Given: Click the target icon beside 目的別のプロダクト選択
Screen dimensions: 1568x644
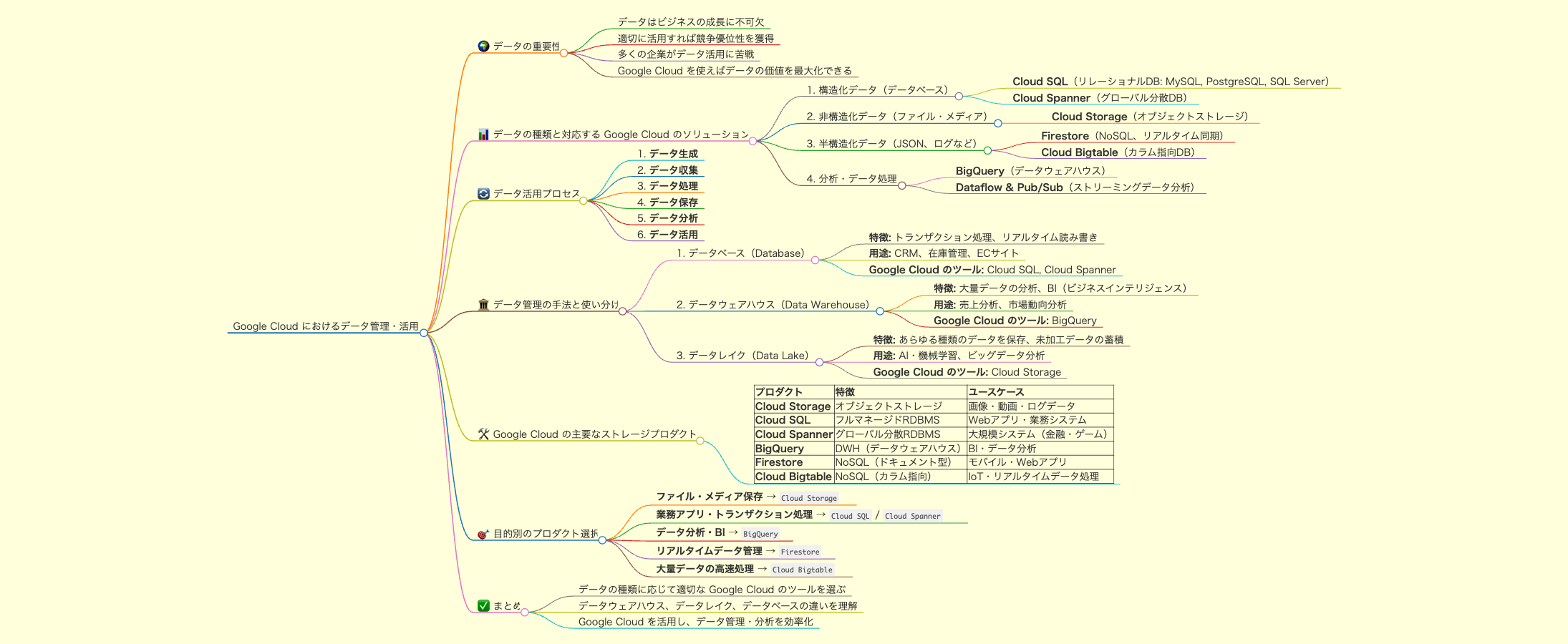Looking at the screenshot, I should tap(483, 534).
